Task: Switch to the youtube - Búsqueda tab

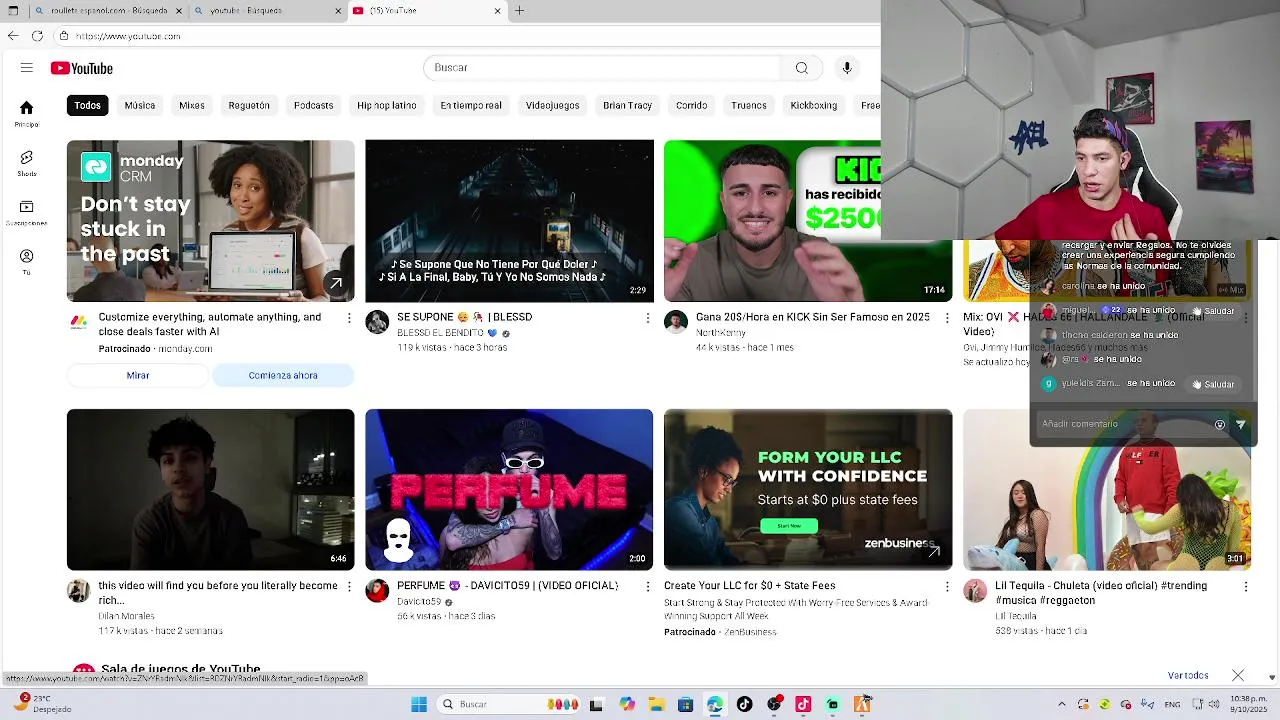Action: pos(265,11)
